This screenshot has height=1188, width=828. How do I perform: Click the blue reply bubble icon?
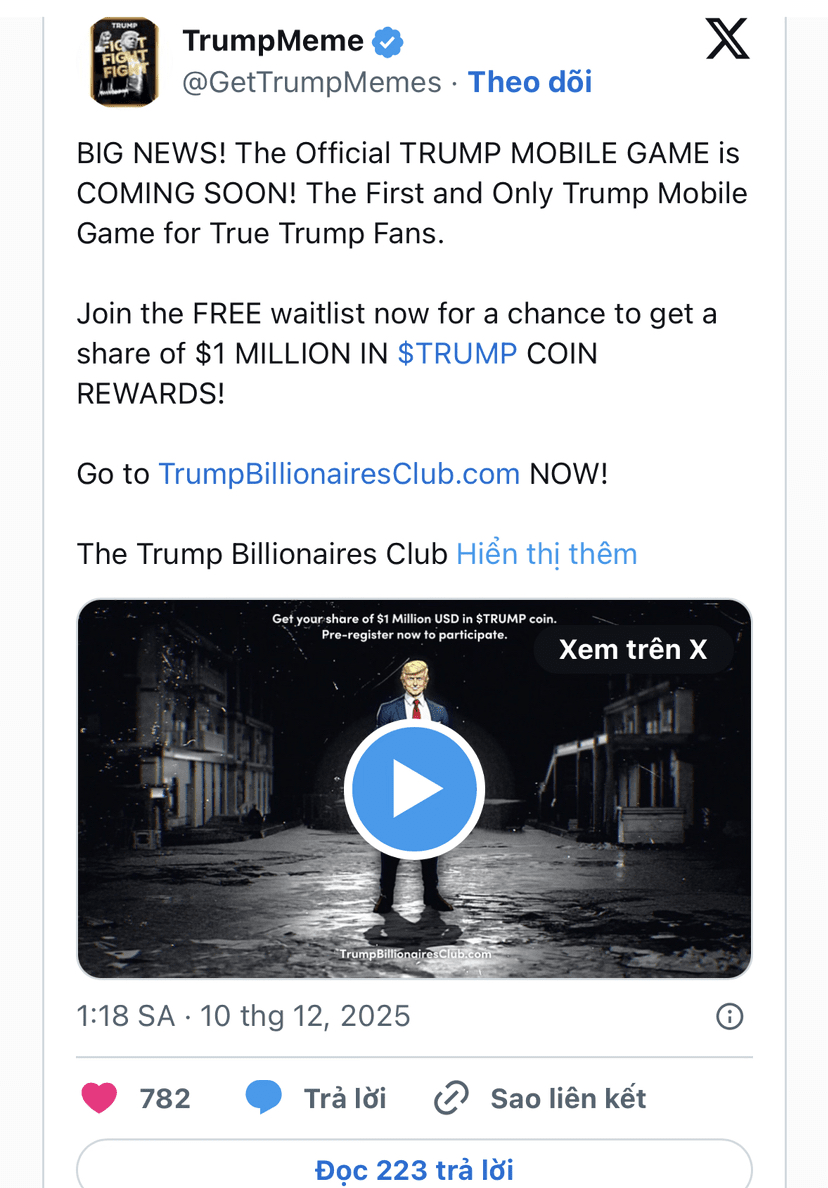tap(264, 1097)
